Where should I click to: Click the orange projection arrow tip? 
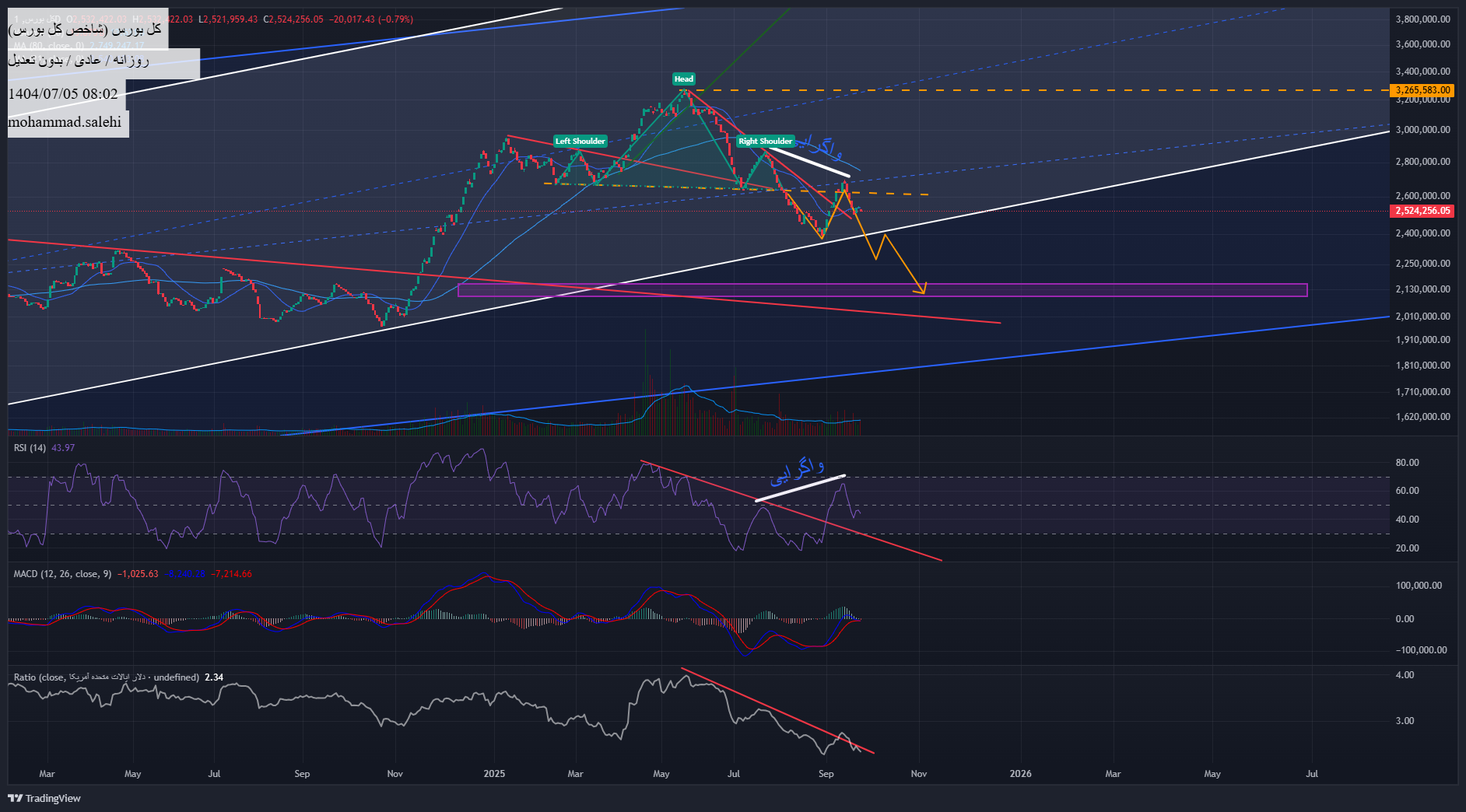[x=923, y=292]
